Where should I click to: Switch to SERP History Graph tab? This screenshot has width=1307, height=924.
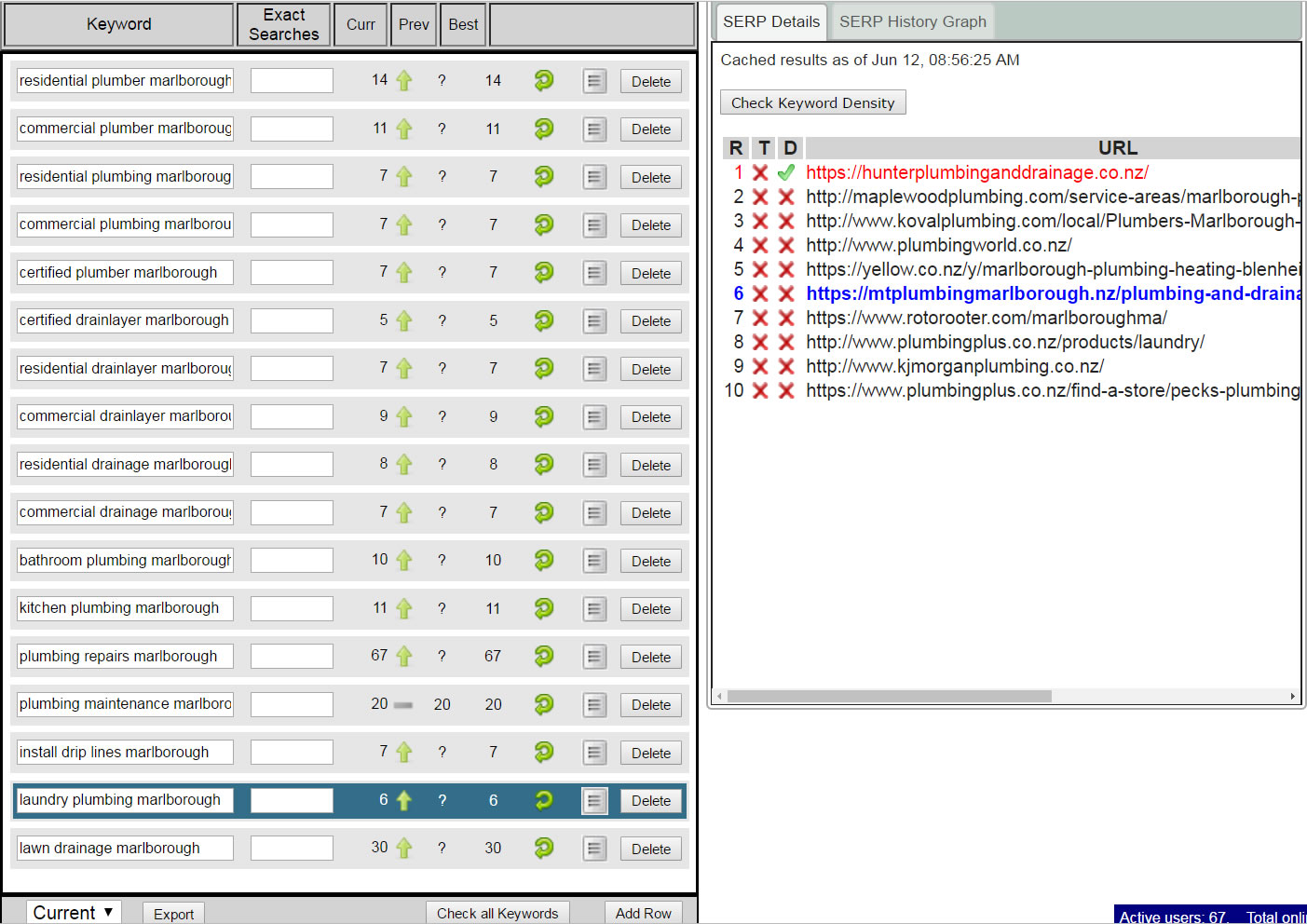(912, 21)
